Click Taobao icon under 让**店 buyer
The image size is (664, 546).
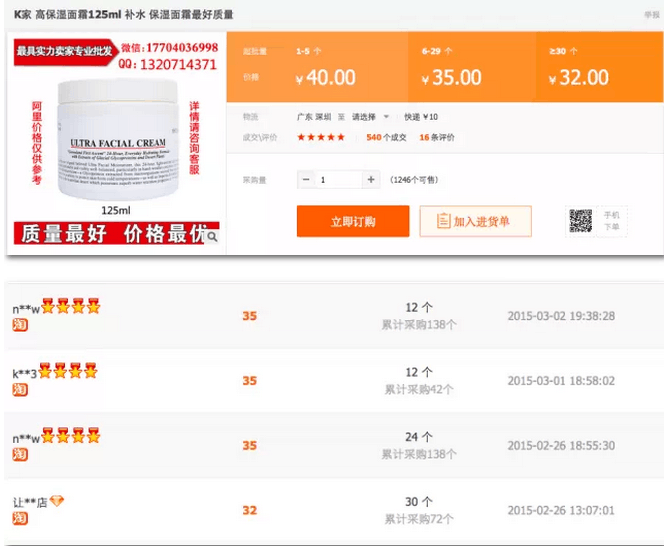[20, 518]
